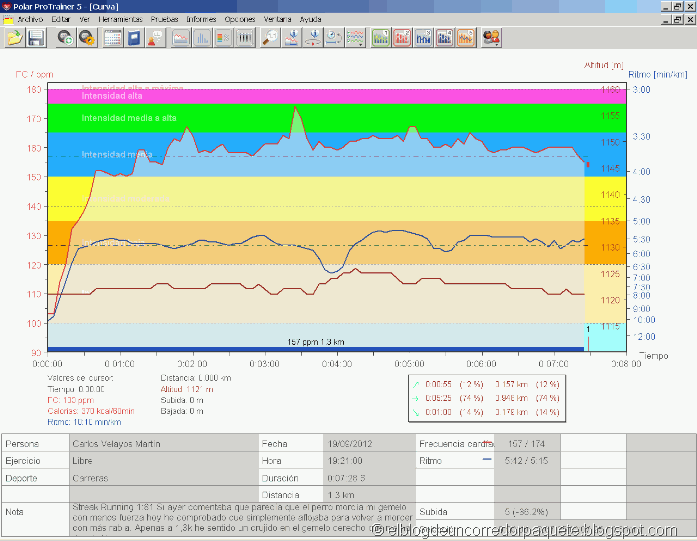The image size is (697, 541).
Task: Click the Calorías cursor value text
Action: (x=91, y=411)
